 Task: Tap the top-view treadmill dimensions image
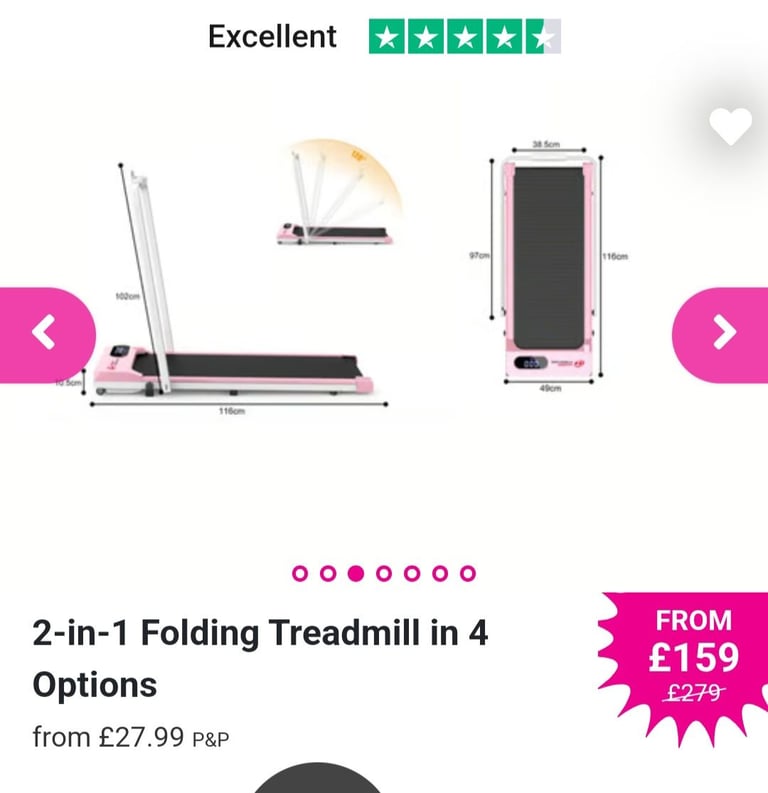[549, 268]
